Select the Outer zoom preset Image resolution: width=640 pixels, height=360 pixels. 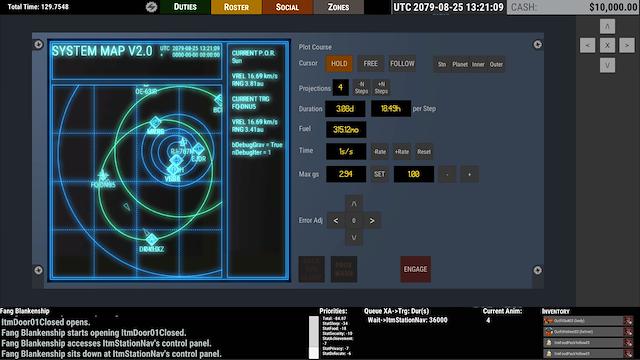coord(496,64)
